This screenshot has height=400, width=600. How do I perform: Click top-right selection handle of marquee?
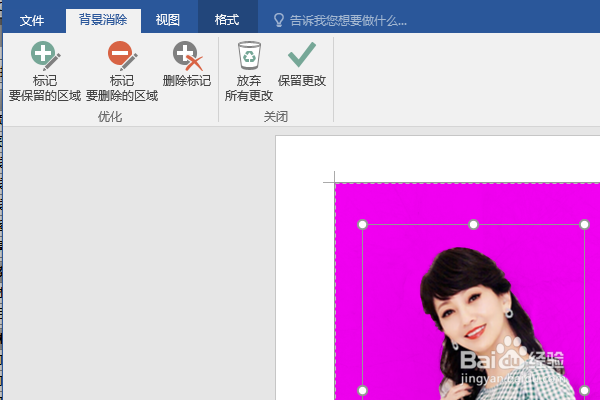coord(584,225)
